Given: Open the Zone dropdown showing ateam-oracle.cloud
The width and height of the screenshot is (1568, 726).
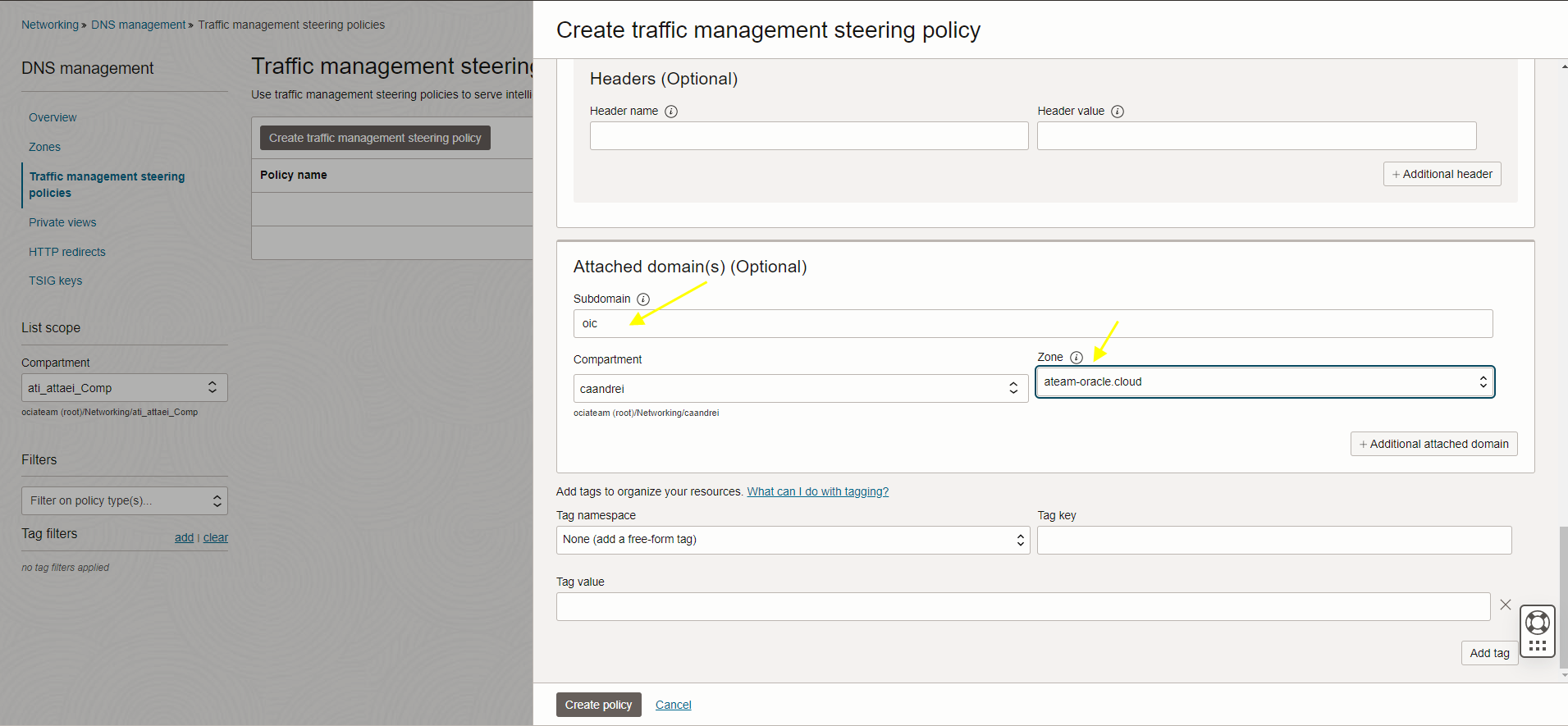Looking at the screenshot, I should (x=1264, y=382).
